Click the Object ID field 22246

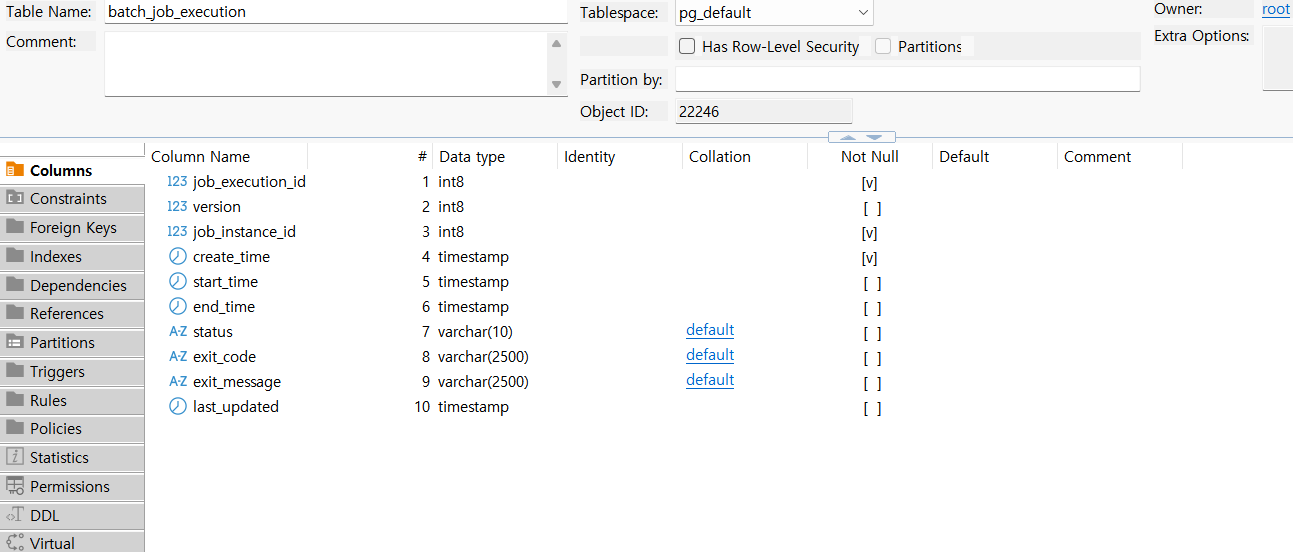pos(764,111)
